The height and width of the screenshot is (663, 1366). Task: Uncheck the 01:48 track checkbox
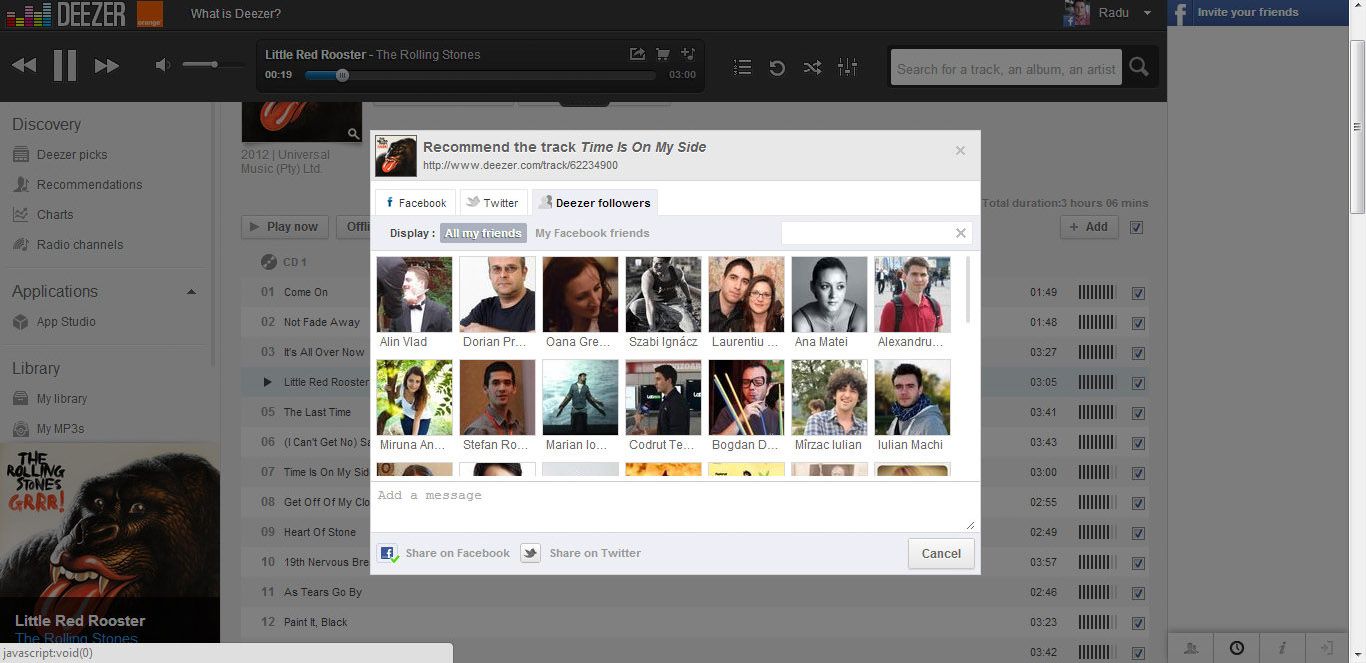[x=1138, y=323]
